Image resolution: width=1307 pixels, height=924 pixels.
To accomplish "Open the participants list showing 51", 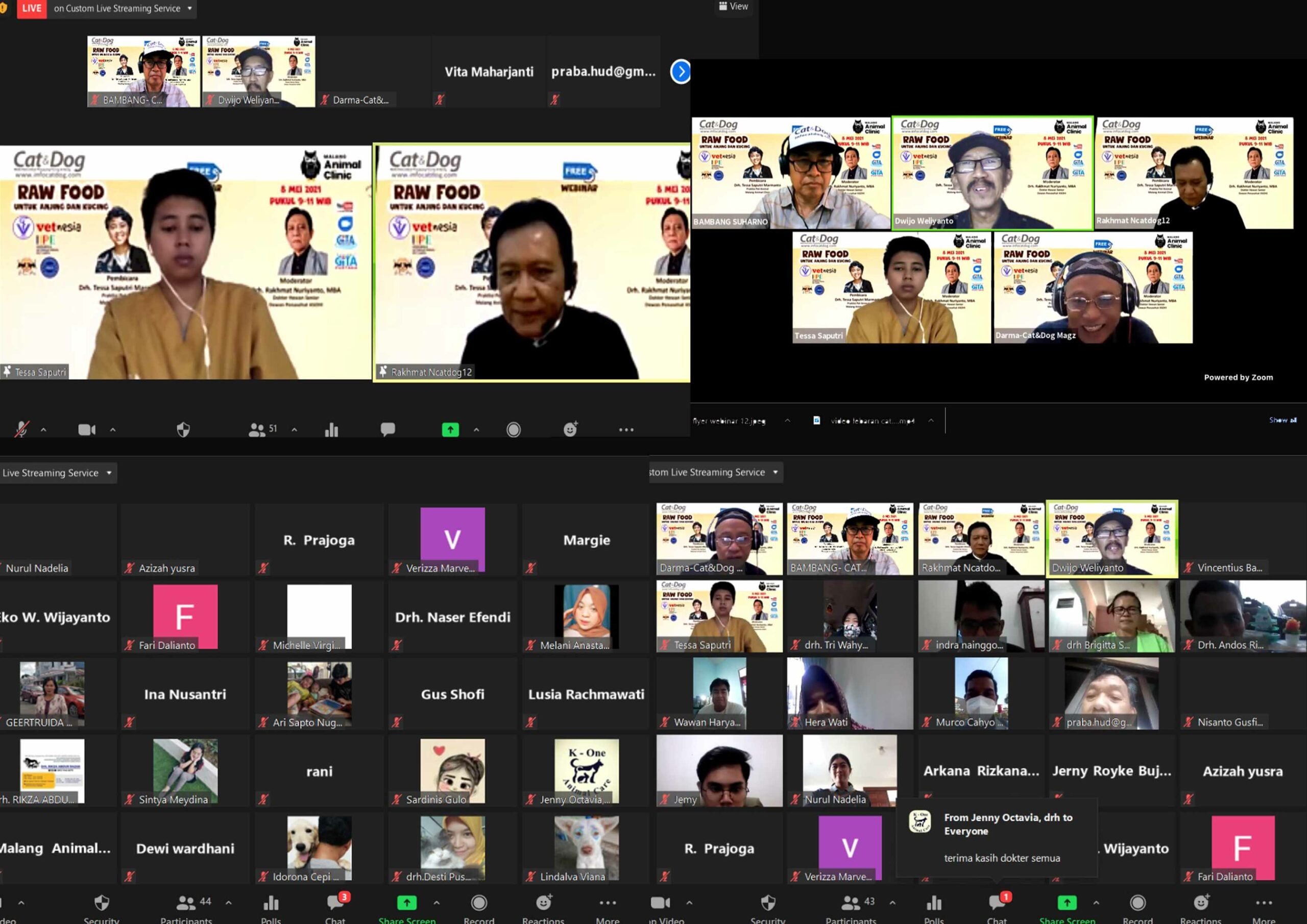I will pos(262,430).
